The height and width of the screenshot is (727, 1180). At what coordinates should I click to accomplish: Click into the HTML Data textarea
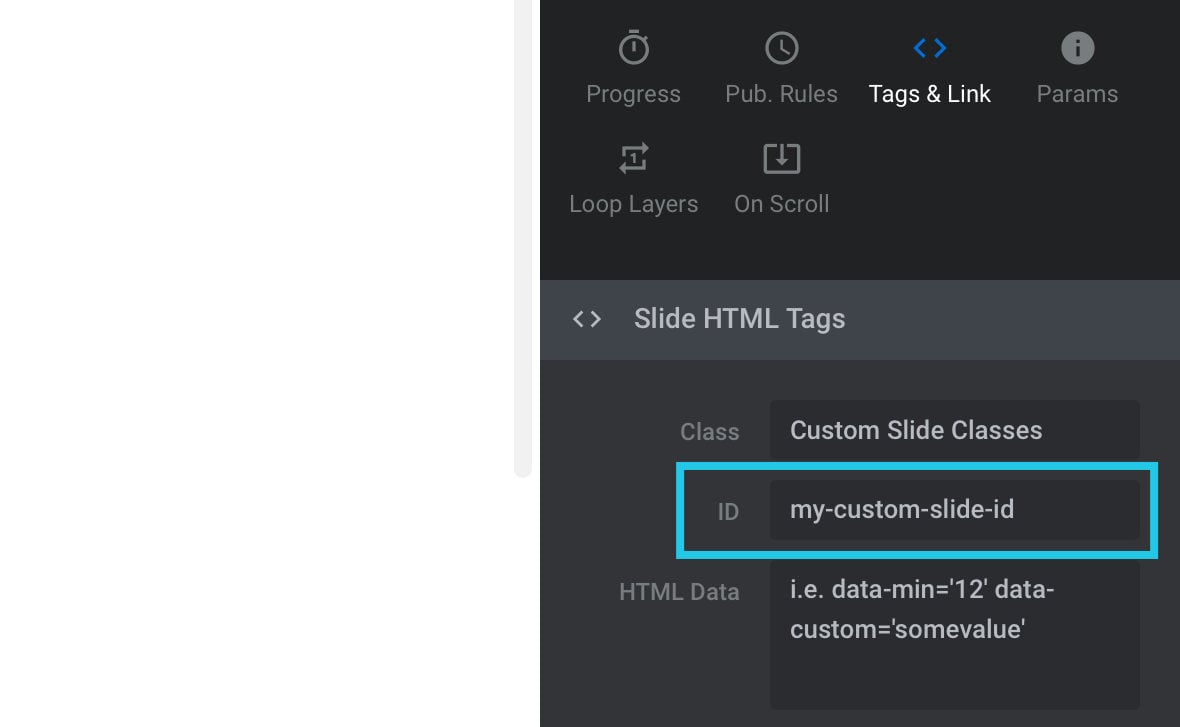coord(954,634)
